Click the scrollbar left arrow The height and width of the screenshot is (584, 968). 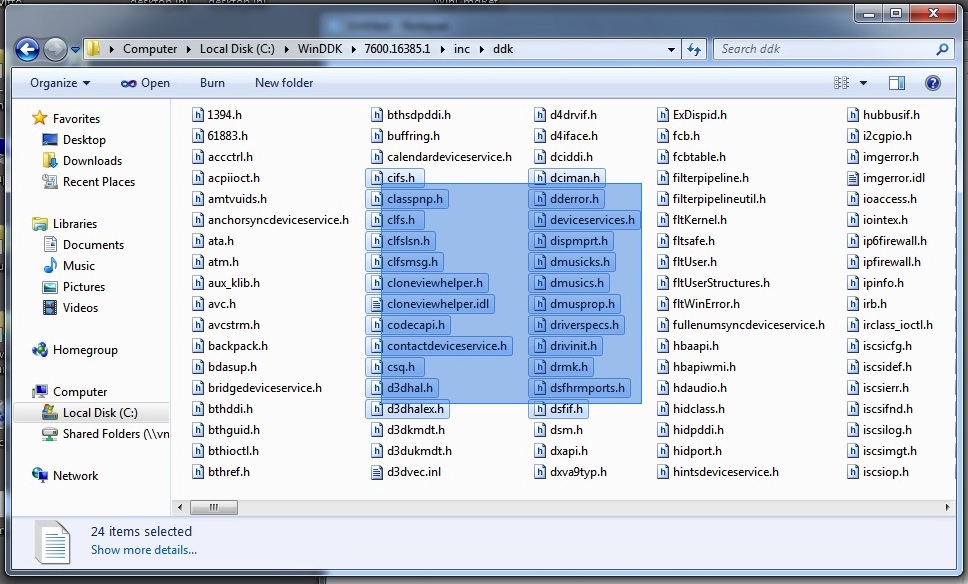pyautogui.click(x=180, y=507)
